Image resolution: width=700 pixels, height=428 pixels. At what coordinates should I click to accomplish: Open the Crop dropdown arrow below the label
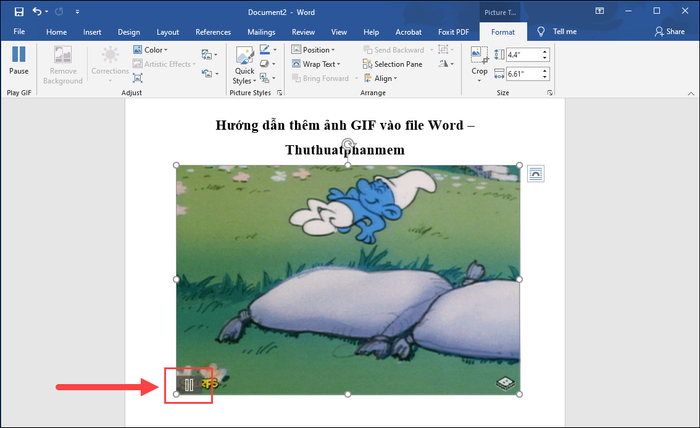(x=479, y=81)
